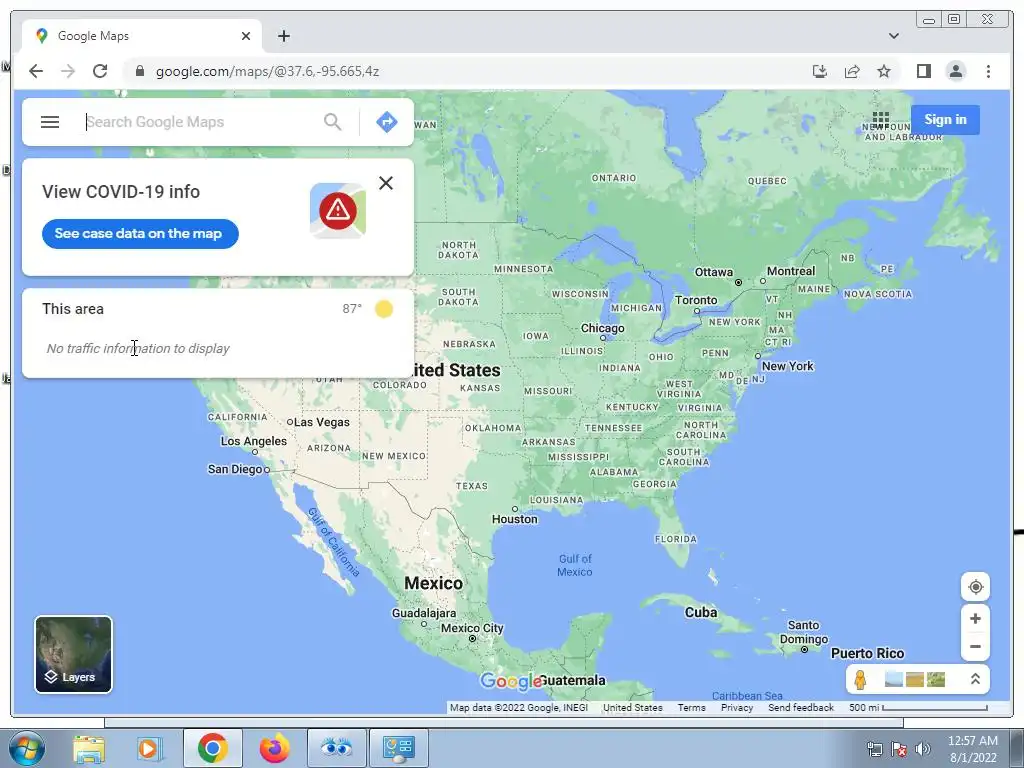Open the tab search dropdown

[x=893, y=36]
